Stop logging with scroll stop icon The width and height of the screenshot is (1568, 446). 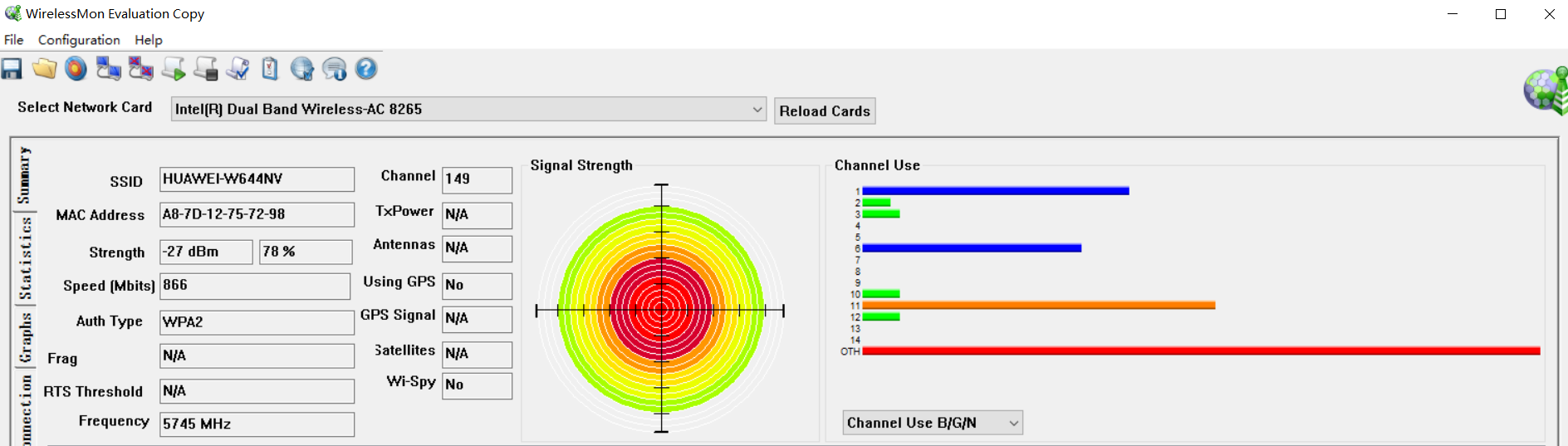point(205,69)
